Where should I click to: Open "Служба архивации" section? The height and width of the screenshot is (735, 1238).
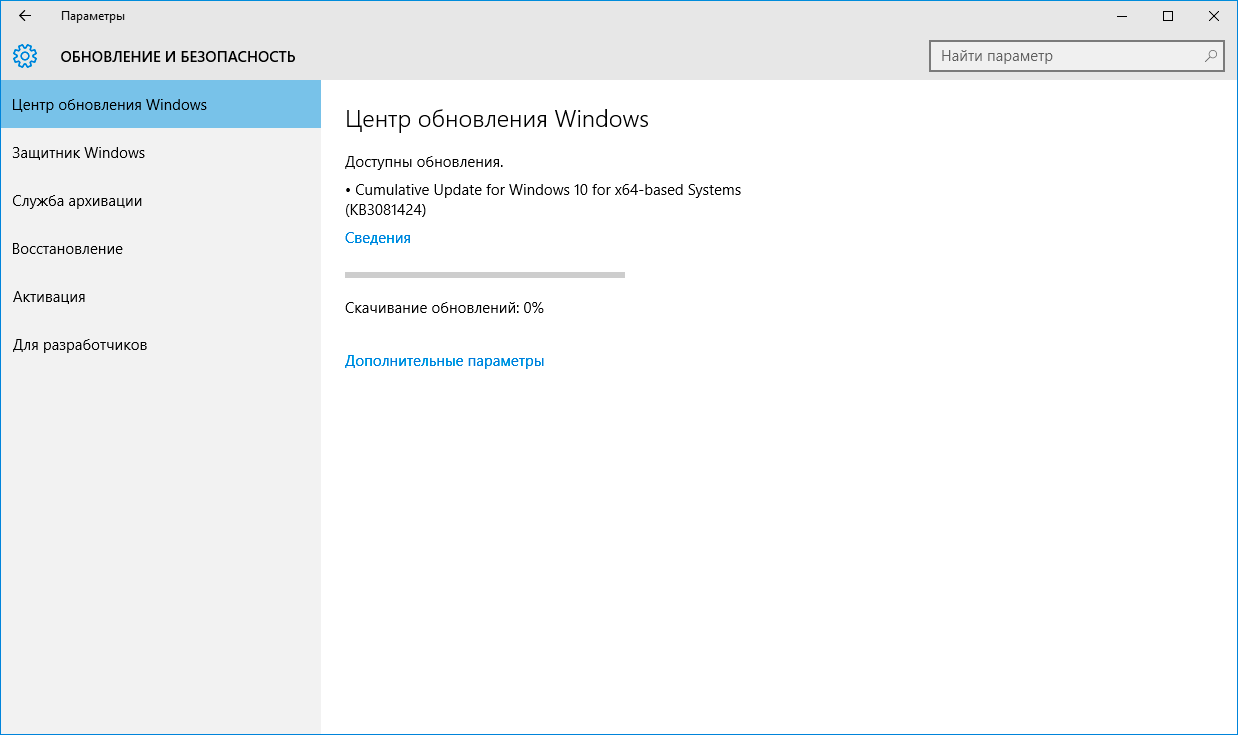pos(160,201)
